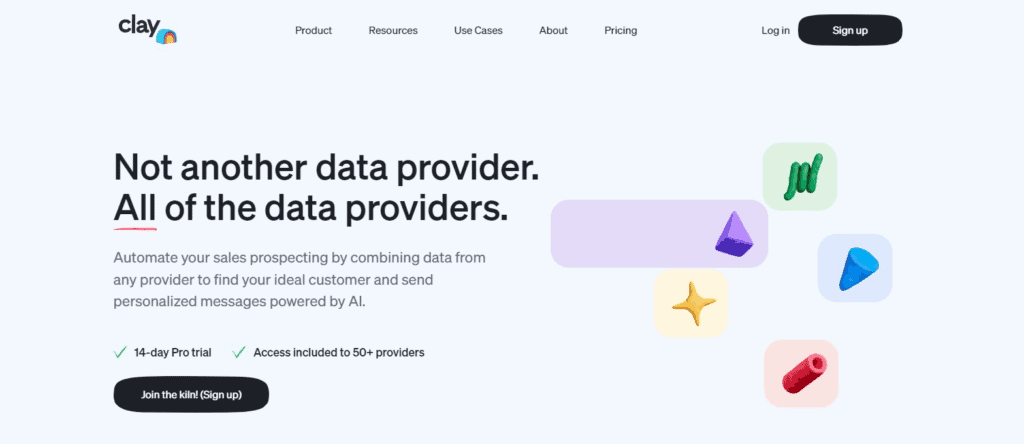Image resolution: width=1024 pixels, height=444 pixels.
Task: Click the 14-day Pro trial text
Action: pyautogui.click(x=172, y=353)
